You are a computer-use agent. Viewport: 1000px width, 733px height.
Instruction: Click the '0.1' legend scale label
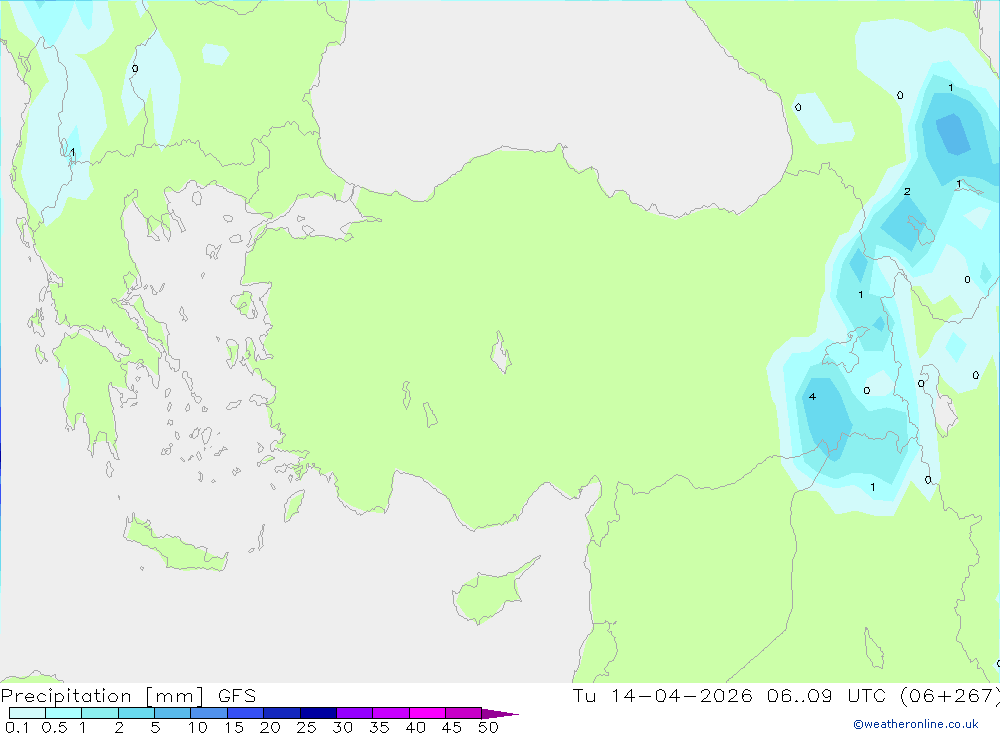coord(17,727)
